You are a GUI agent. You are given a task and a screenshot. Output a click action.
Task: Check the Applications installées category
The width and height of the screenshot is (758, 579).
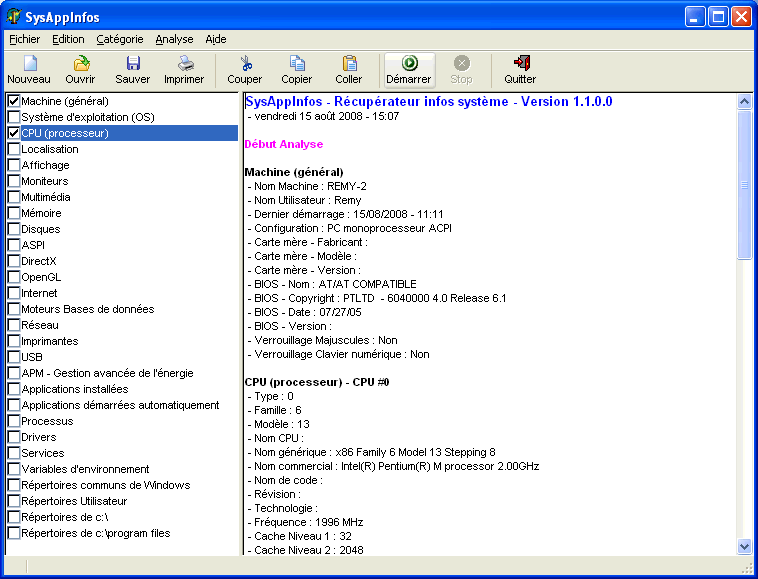tap(14, 389)
